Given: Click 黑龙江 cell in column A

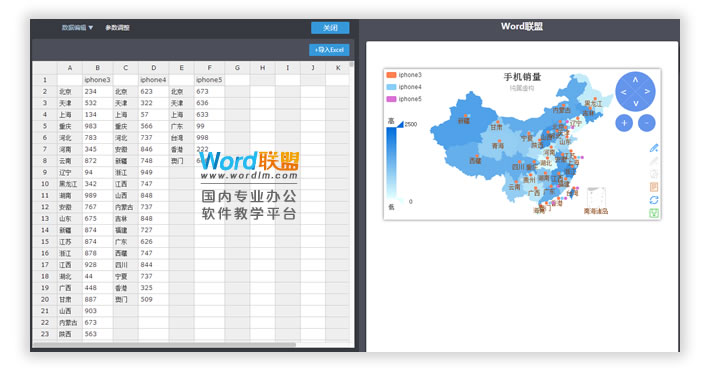Looking at the screenshot, I should (x=70, y=184).
